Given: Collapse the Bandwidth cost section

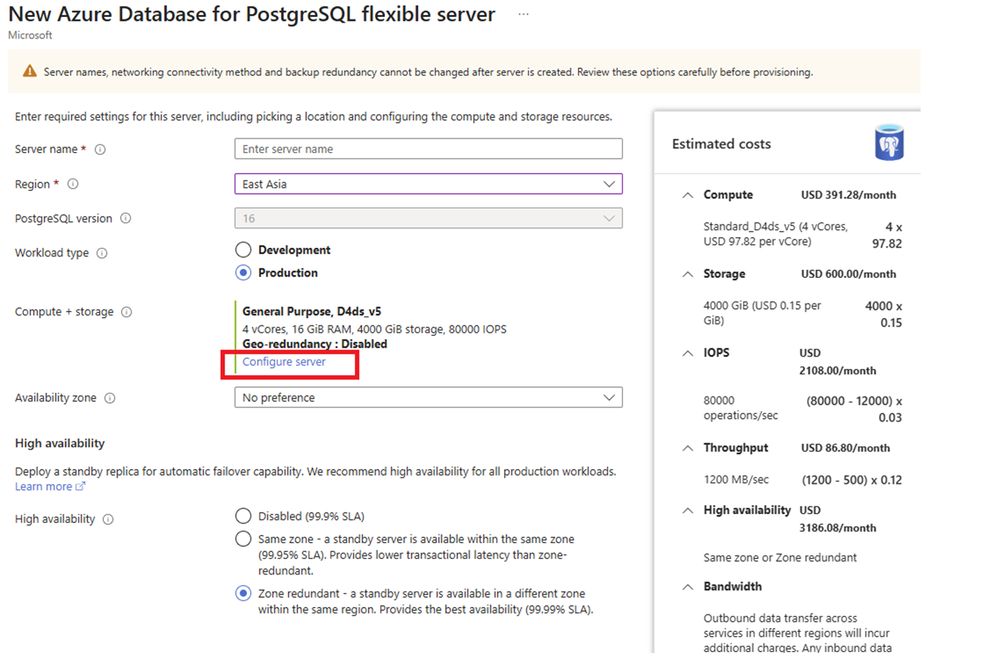Looking at the screenshot, I should (x=687, y=587).
